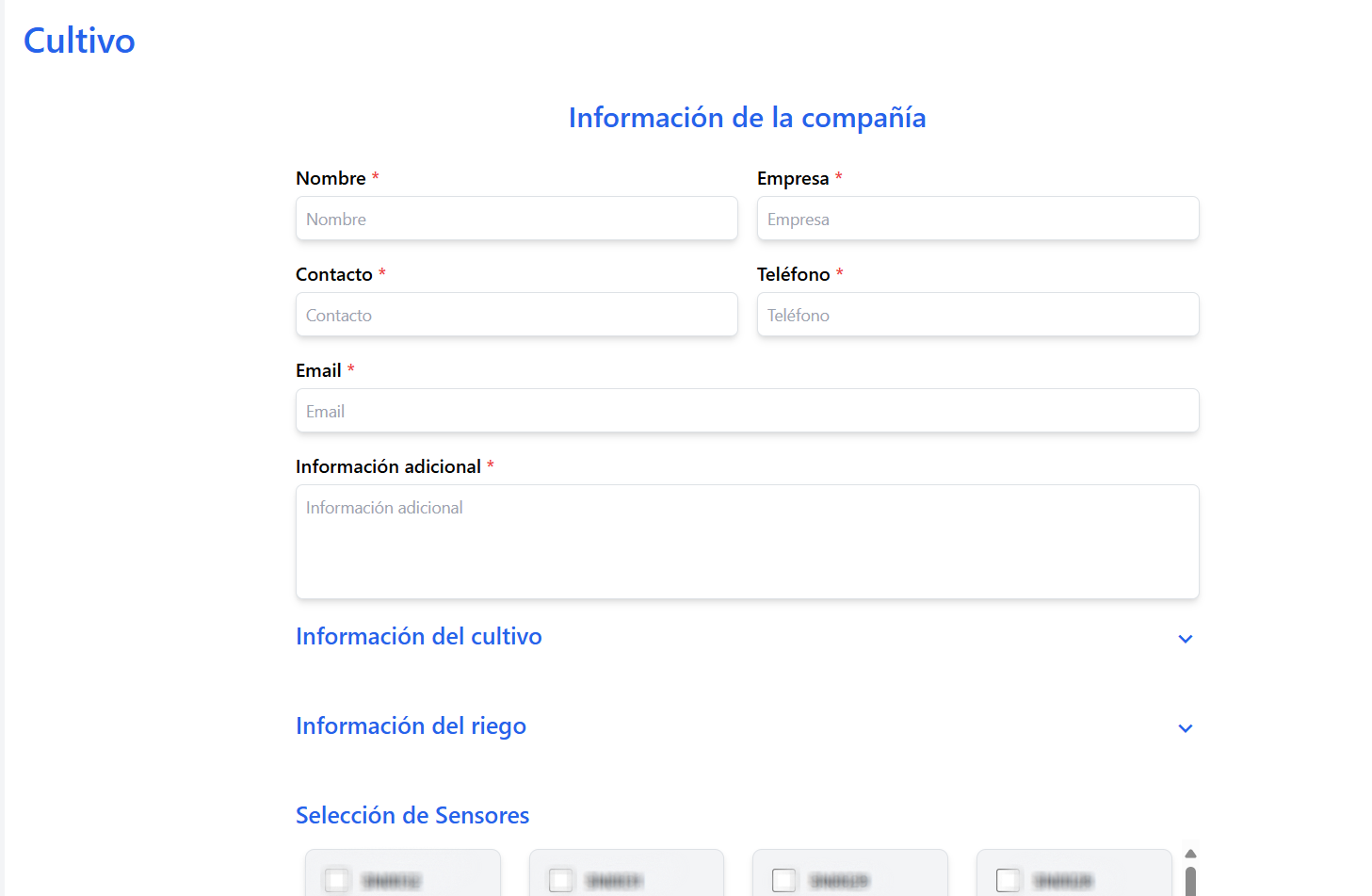Focus the Email text field

(x=747, y=411)
